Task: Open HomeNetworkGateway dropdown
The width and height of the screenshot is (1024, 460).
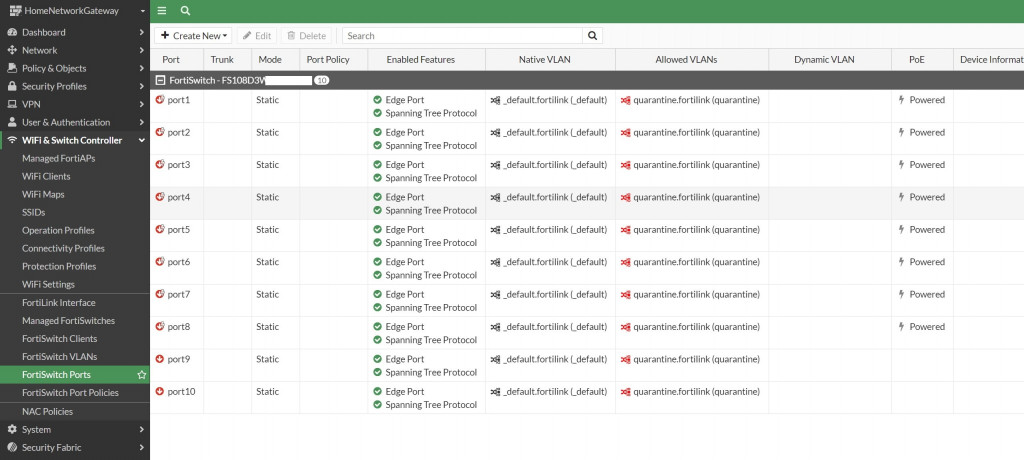Action: 142,11
